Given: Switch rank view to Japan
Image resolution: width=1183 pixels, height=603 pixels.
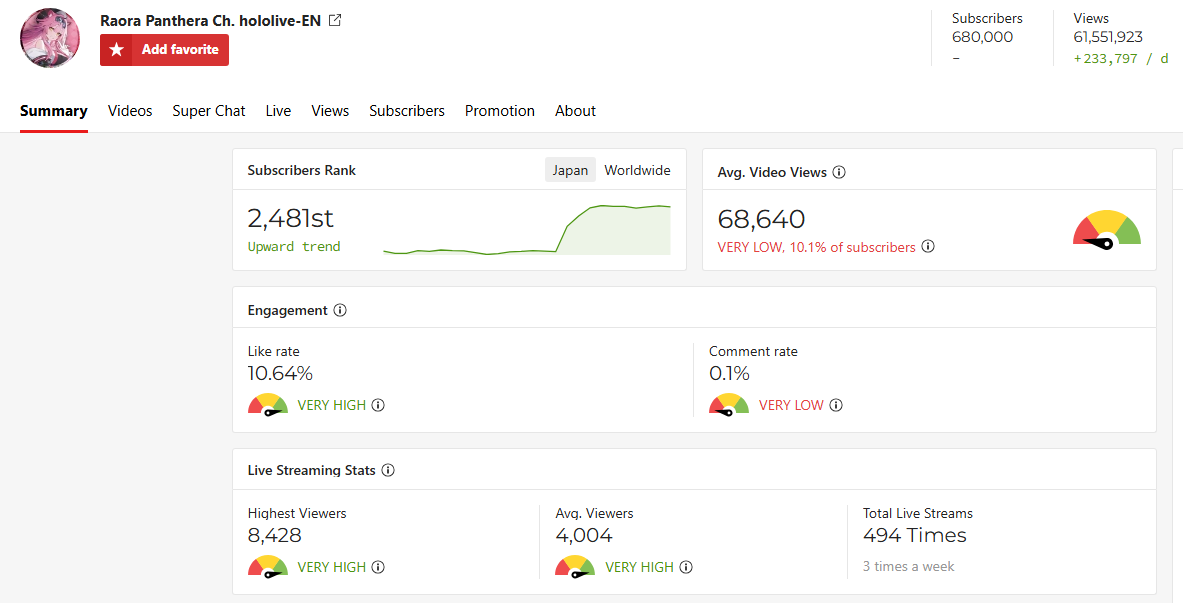Looking at the screenshot, I should 570,170.
